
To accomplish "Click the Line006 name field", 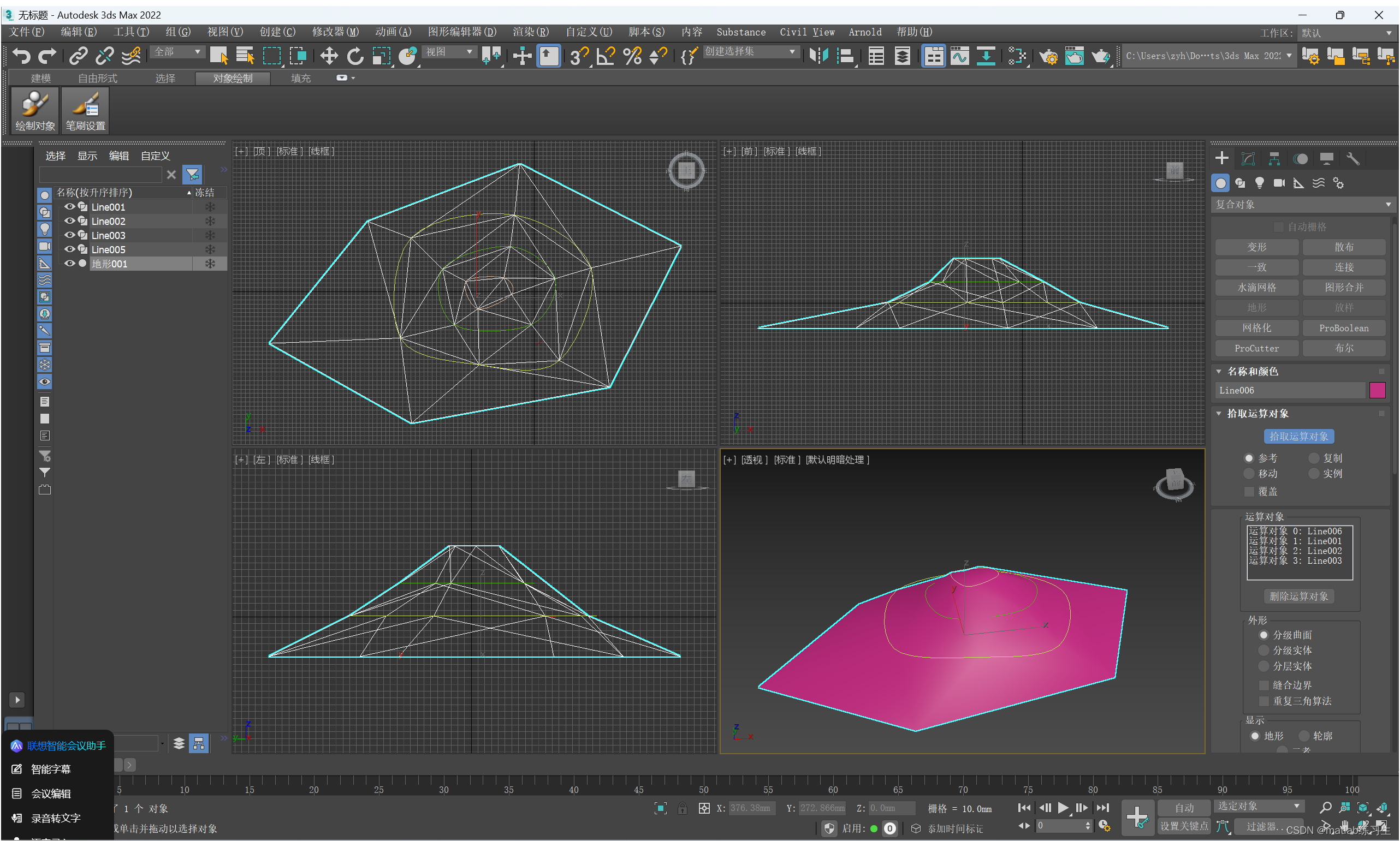I will coord(1290,390).
